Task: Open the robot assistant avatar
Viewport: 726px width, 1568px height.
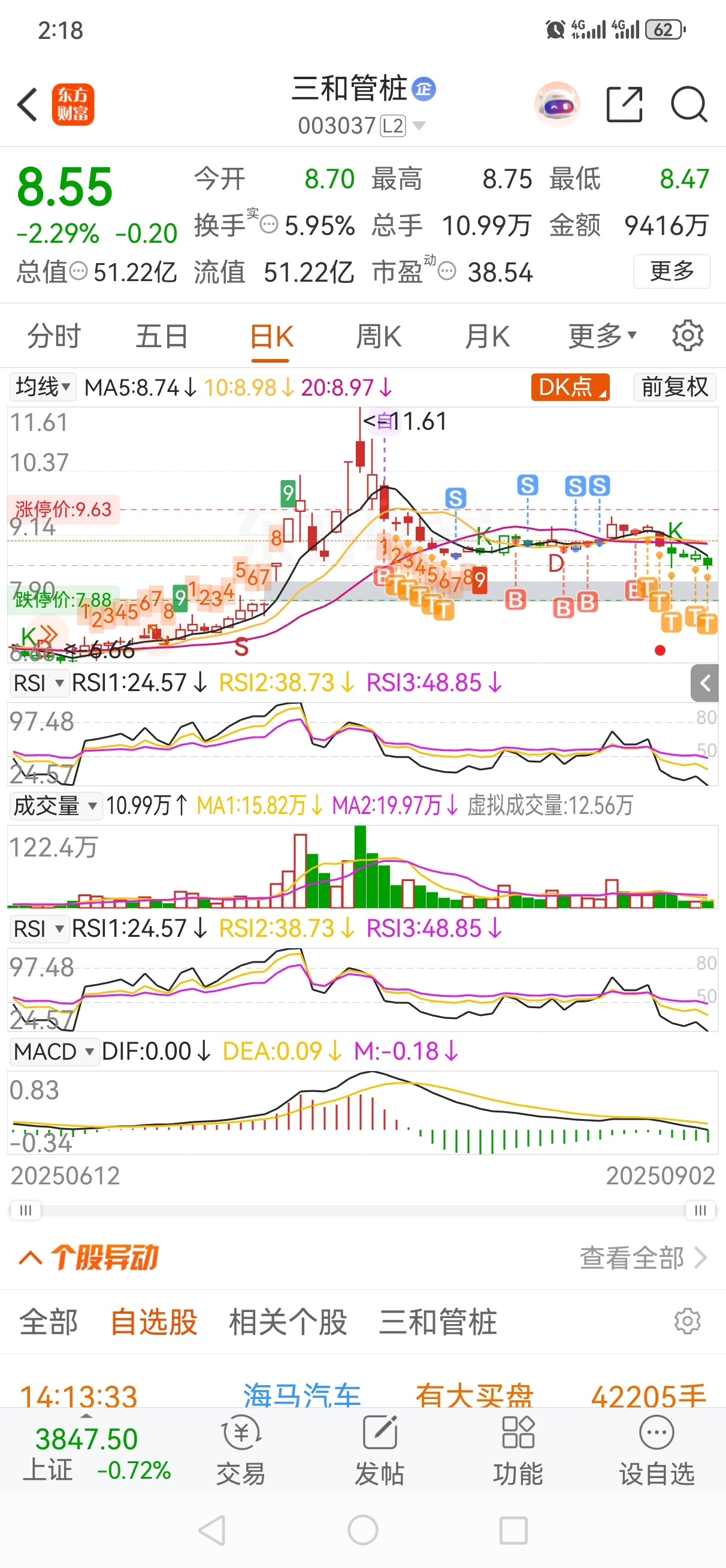Action: tap(557, 104)
